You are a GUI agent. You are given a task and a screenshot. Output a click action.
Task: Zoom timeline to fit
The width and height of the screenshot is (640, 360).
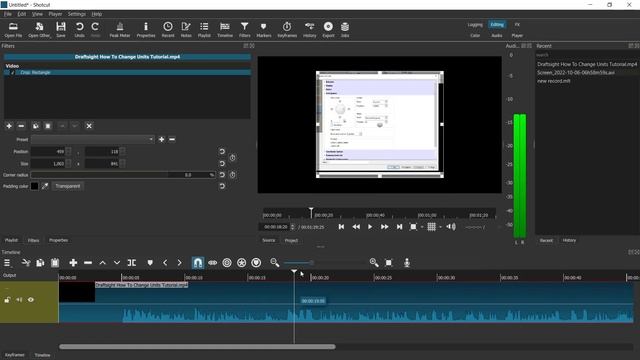click(x=389, y=263)
